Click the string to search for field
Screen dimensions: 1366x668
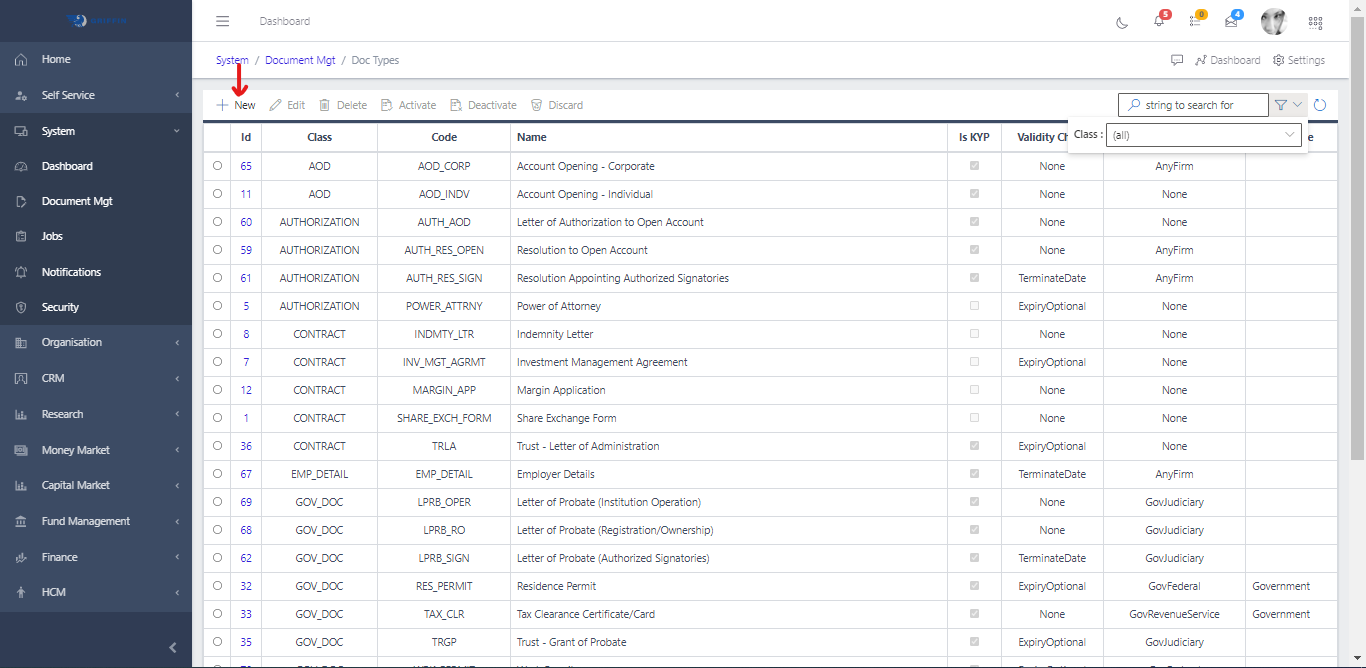tap(1192, 104)
